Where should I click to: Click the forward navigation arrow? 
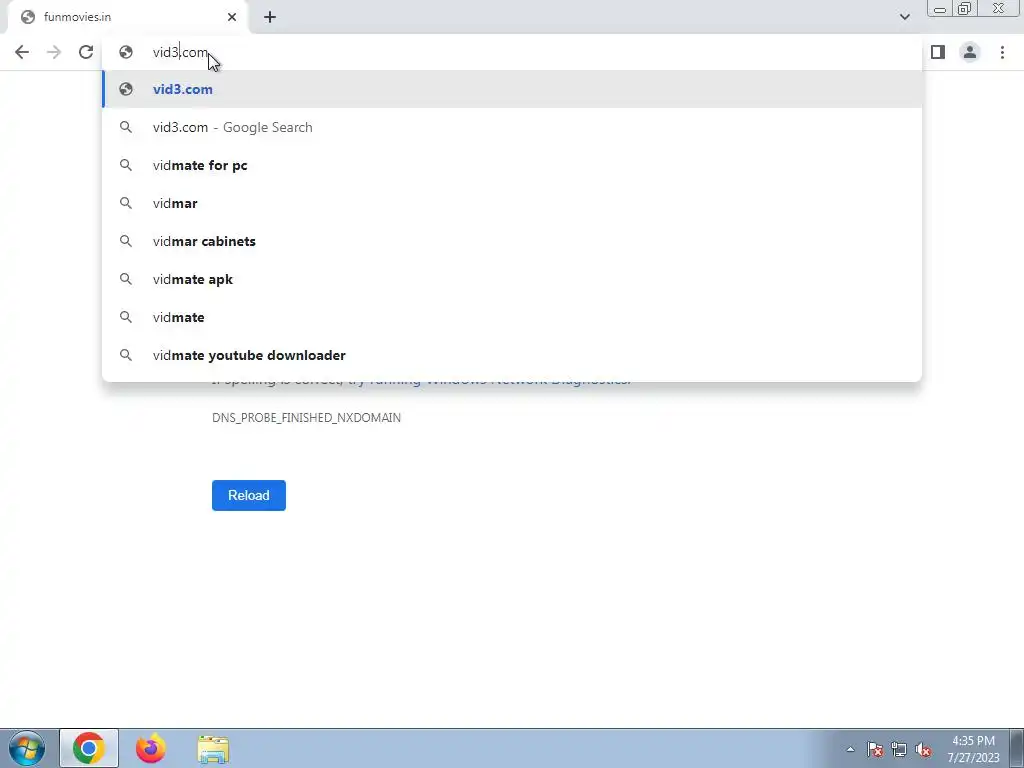(54, 52)
